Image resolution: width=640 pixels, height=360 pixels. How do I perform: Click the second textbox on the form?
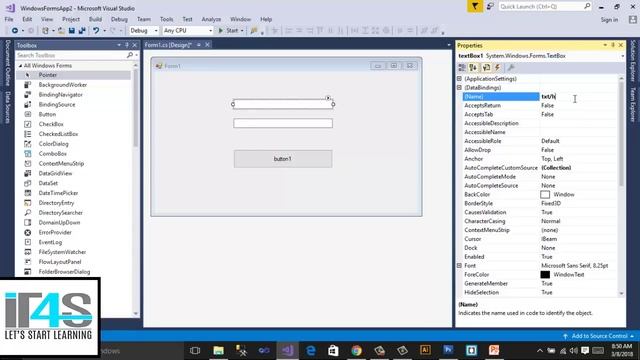pyautogui.click(x=283, y=123)
